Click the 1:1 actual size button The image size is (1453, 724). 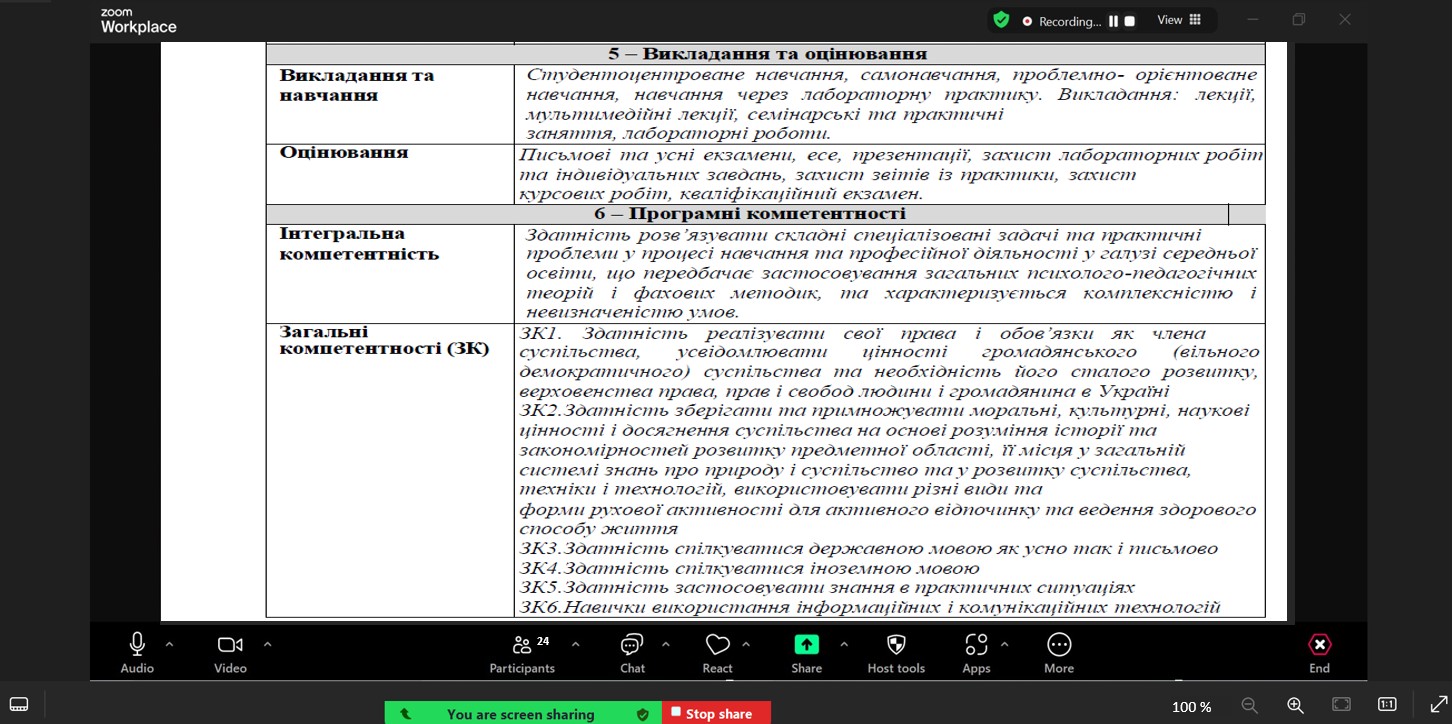[1387, 705]
